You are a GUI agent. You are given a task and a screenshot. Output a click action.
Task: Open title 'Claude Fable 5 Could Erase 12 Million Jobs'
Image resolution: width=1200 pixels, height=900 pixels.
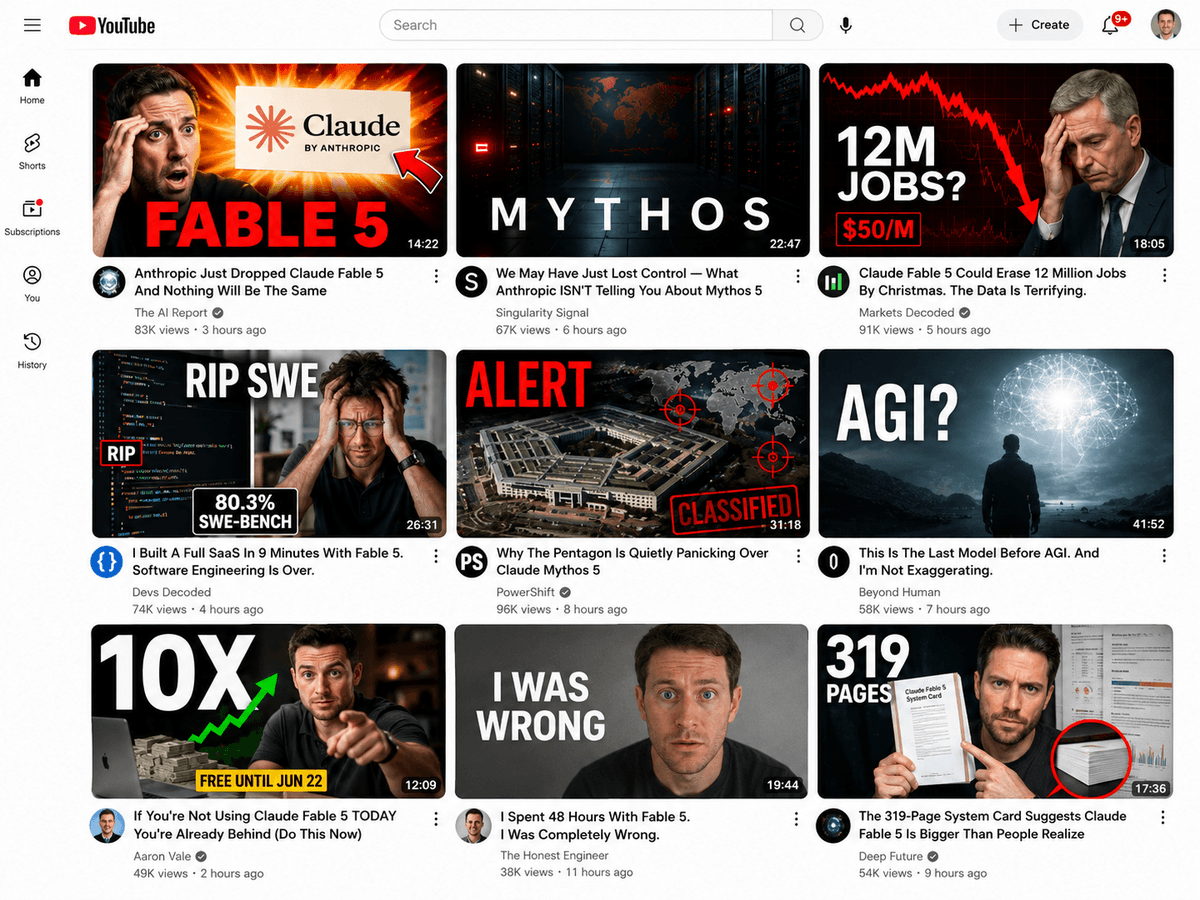[992, 282]
